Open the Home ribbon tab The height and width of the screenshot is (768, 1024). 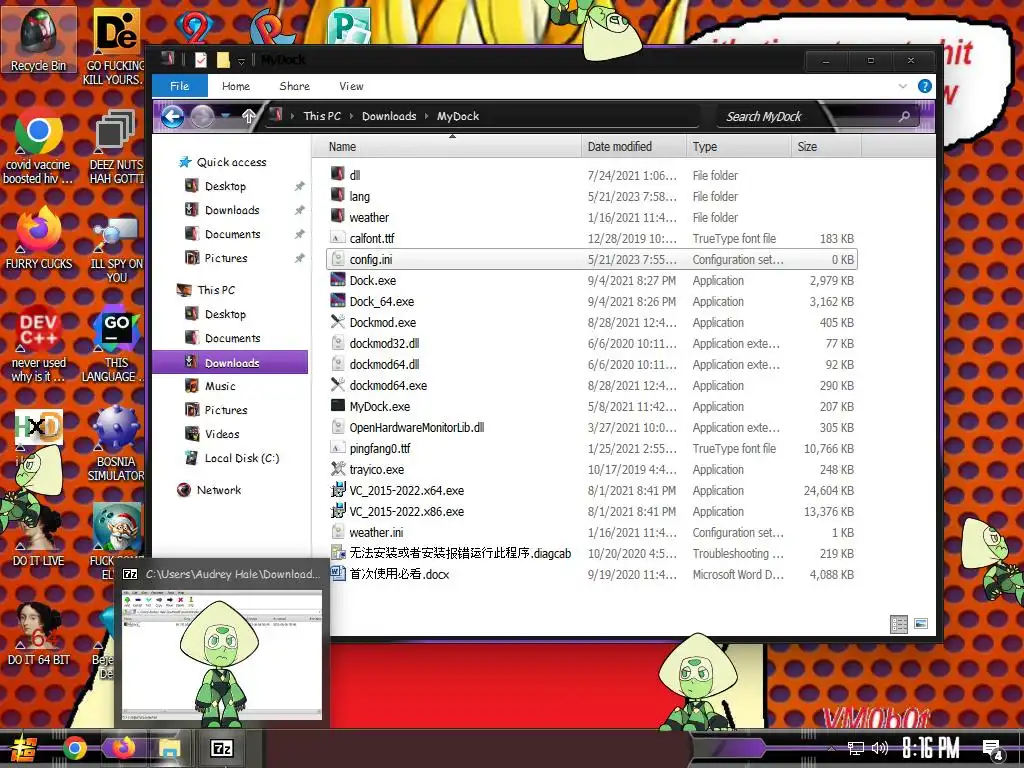coord(236,86)
